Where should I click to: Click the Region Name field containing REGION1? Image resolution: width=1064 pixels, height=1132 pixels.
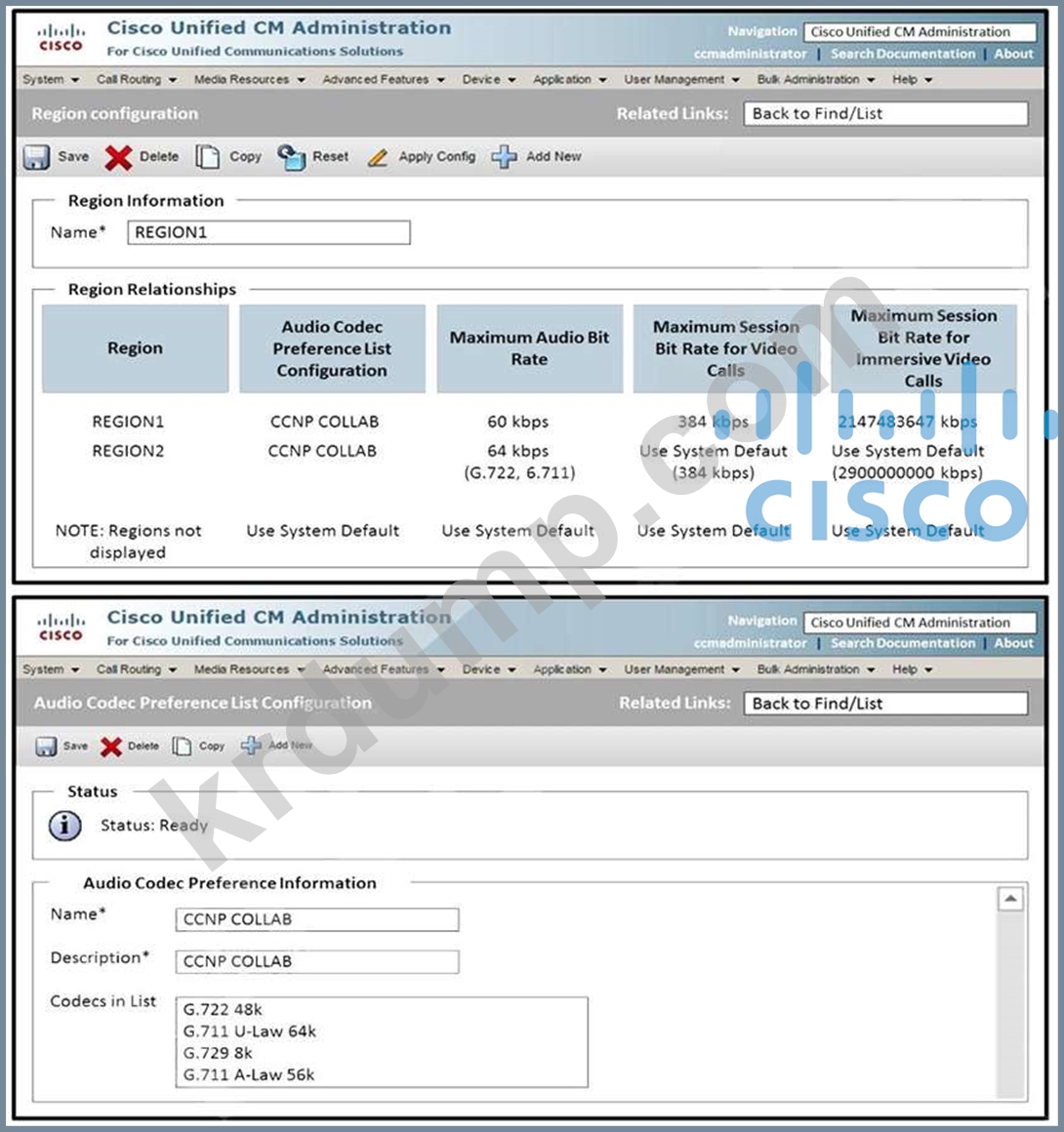click(x=268, y=232)
